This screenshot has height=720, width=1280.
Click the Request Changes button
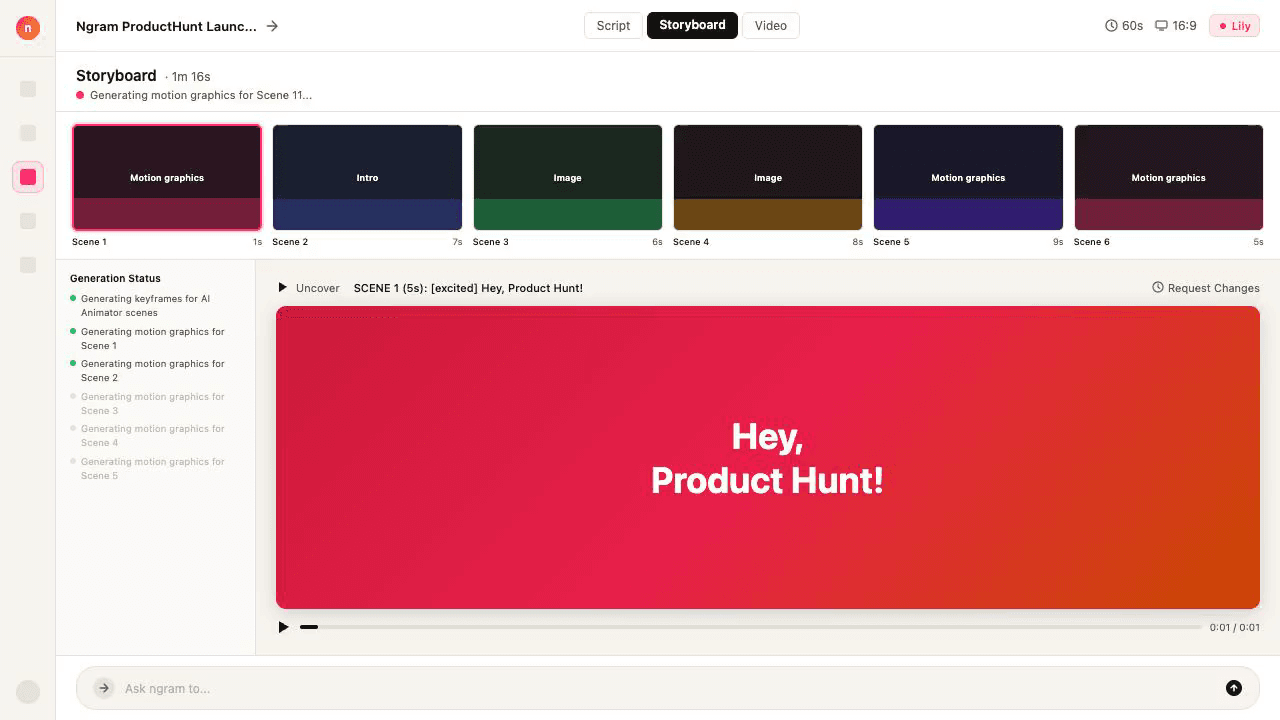point(1206,288)
